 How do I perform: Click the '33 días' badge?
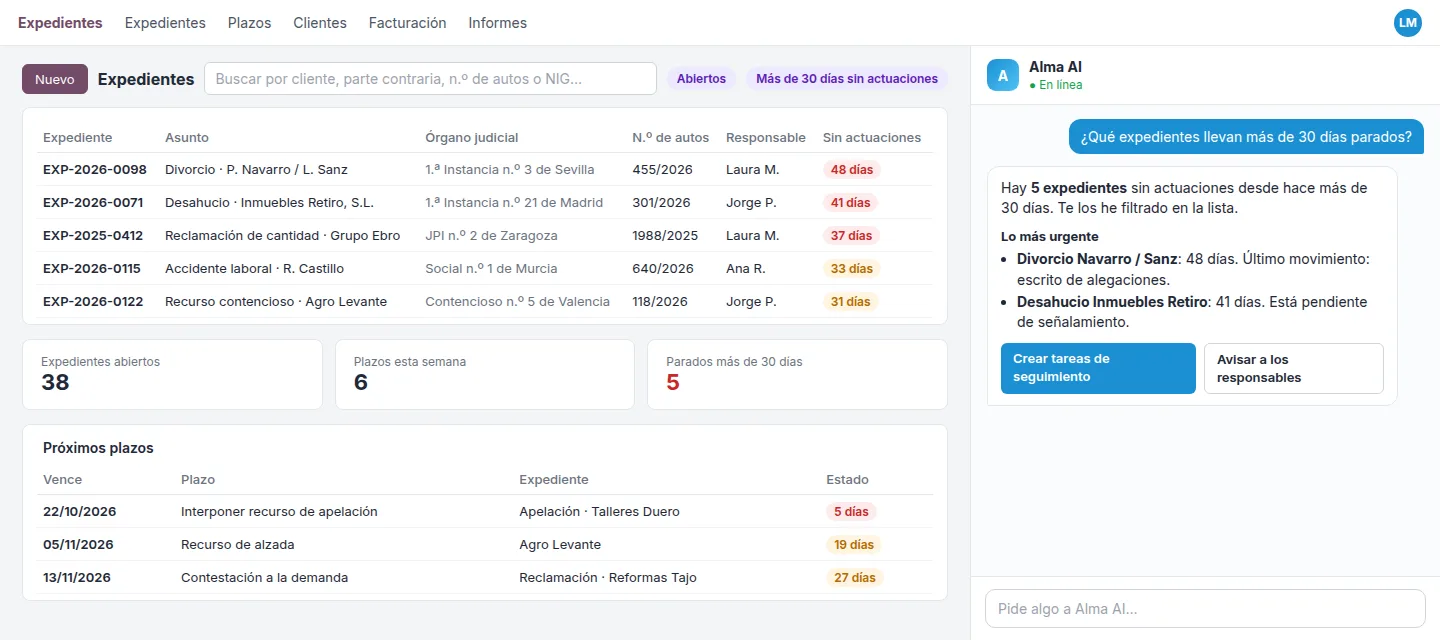[x=851, y=269]
